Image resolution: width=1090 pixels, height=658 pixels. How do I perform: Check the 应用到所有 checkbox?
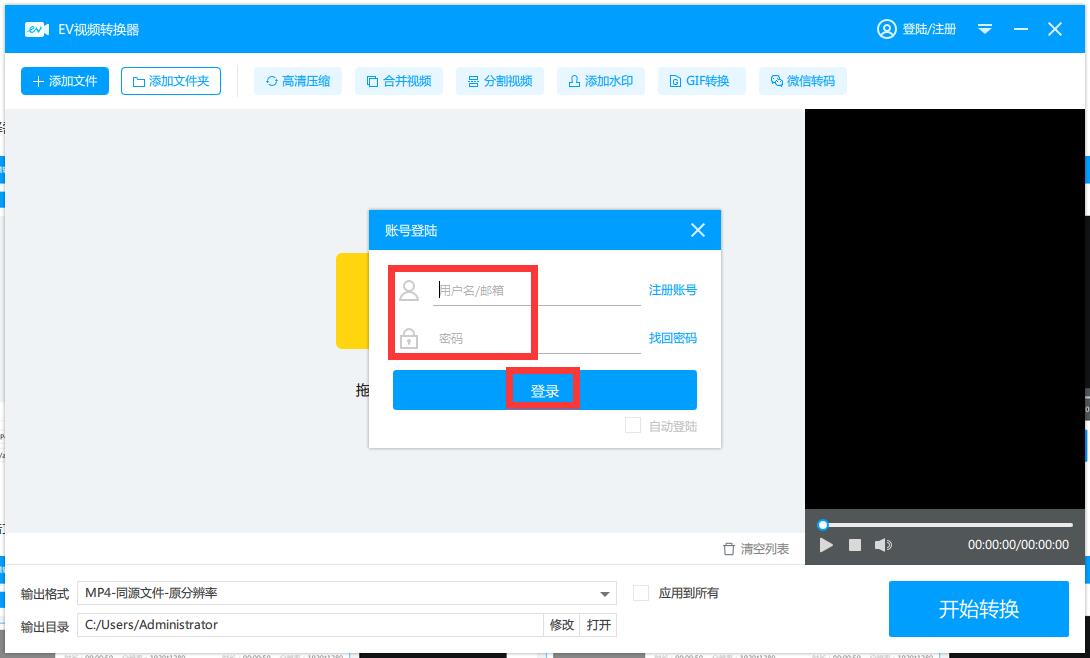point(641,593)
